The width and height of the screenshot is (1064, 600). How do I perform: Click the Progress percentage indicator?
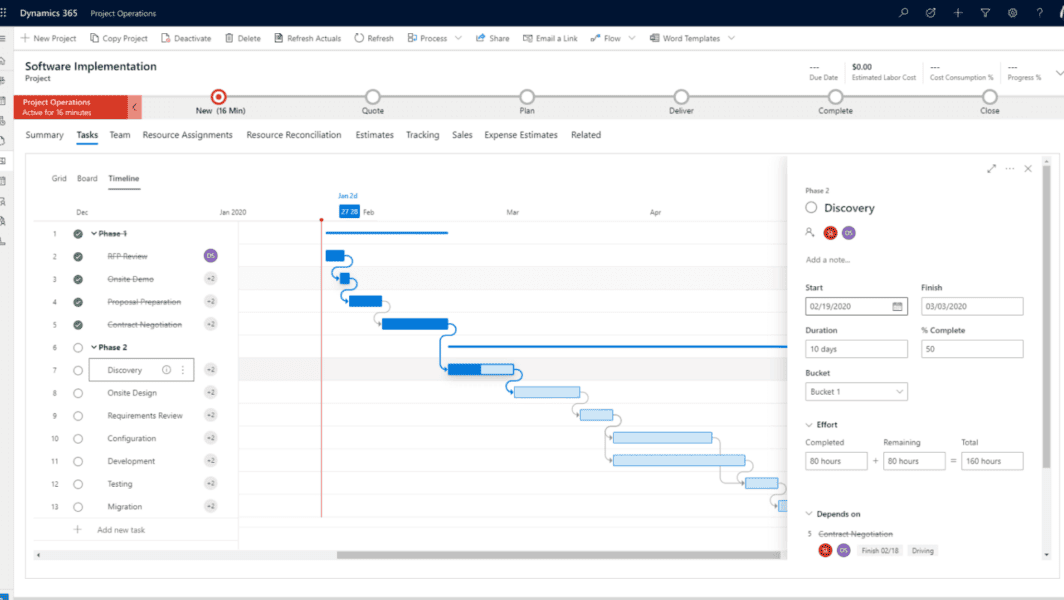point(1025,72)
